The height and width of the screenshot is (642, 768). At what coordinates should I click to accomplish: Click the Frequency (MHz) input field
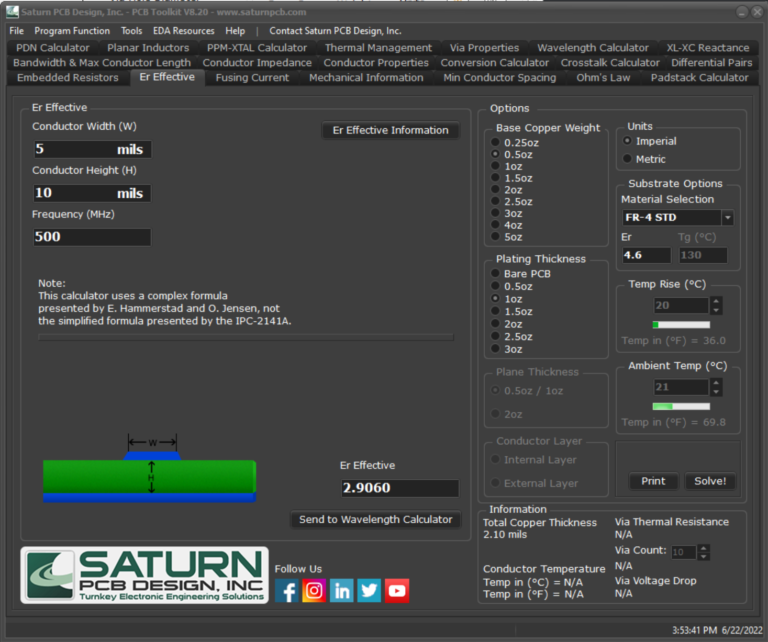click(92, 237)
